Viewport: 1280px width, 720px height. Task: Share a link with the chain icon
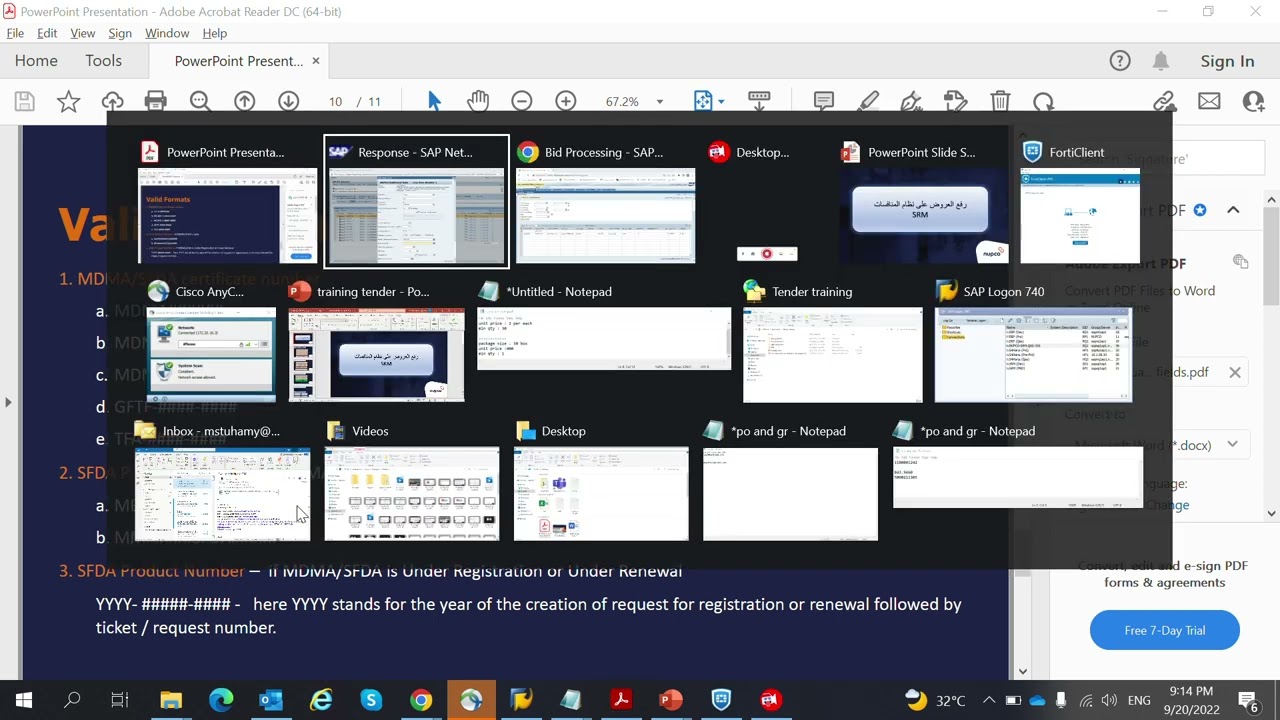pyautogui.click(x=1164, y=101)
